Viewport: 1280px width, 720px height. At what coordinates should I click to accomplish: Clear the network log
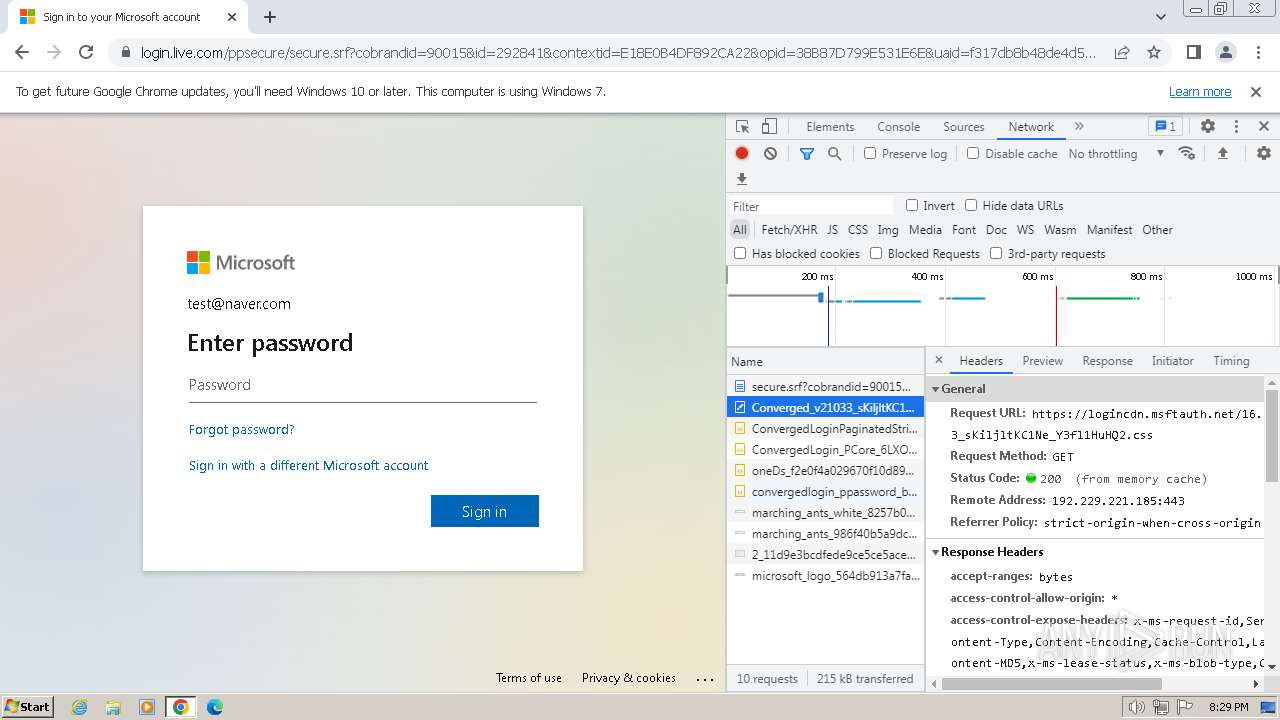click(x=770, y=153)
